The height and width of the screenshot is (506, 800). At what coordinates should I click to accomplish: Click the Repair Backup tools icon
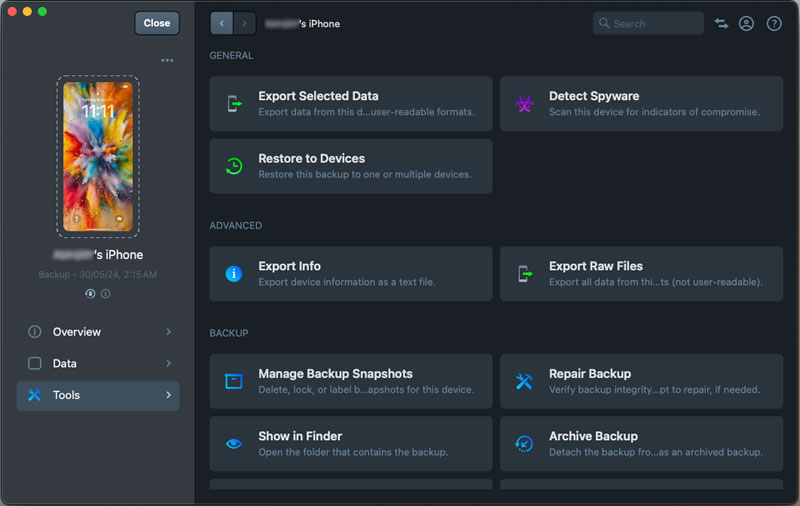(x=524, y=381)
